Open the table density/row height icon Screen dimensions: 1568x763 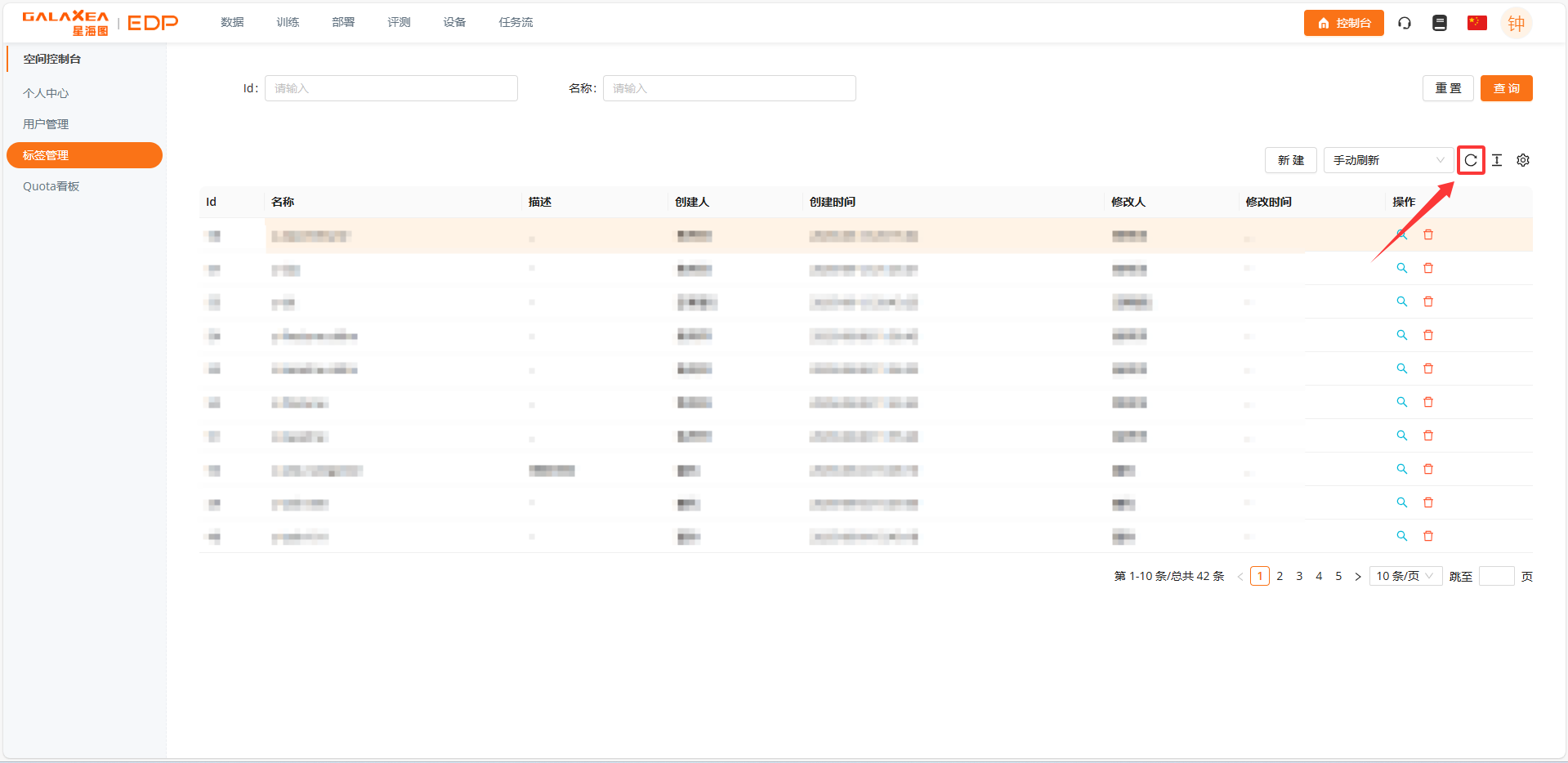[1496, 160]
